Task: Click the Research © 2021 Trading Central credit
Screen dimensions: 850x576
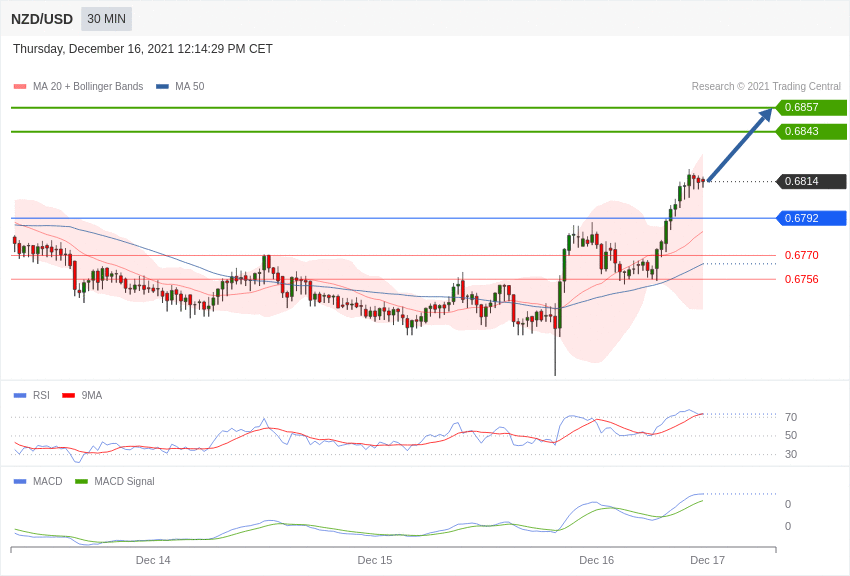Action: 766,86
